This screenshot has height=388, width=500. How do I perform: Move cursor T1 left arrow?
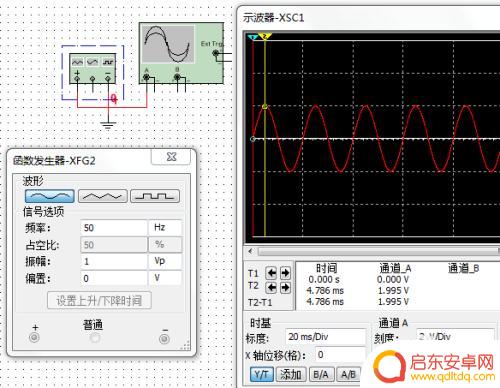coord(271,273)
